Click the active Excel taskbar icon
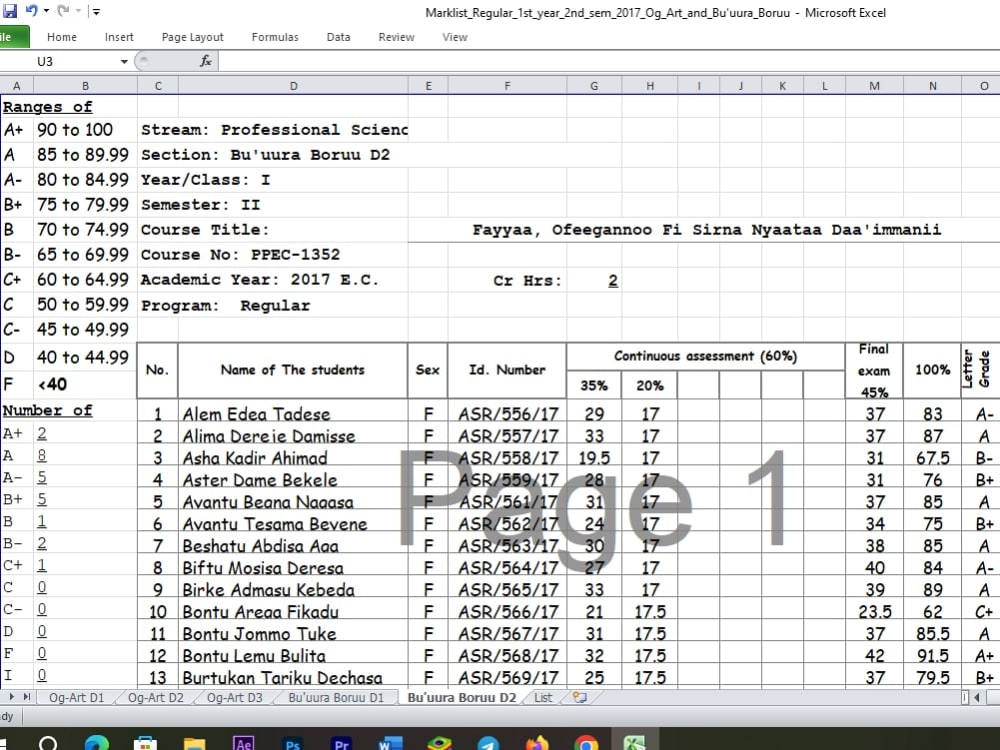The width and height of the screenshot is (1000, 750). 635,741
